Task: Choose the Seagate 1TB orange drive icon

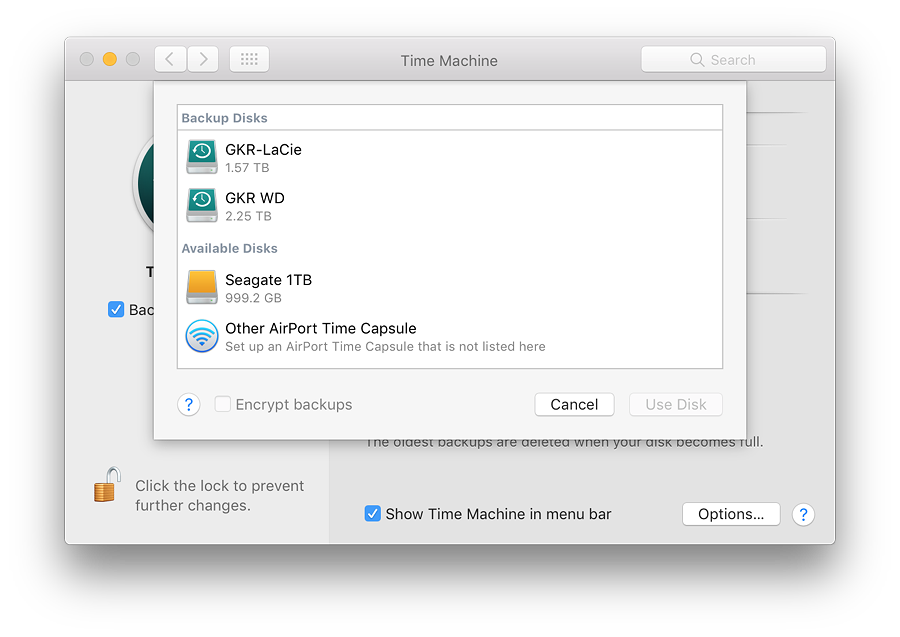Action: coord(202,287)
